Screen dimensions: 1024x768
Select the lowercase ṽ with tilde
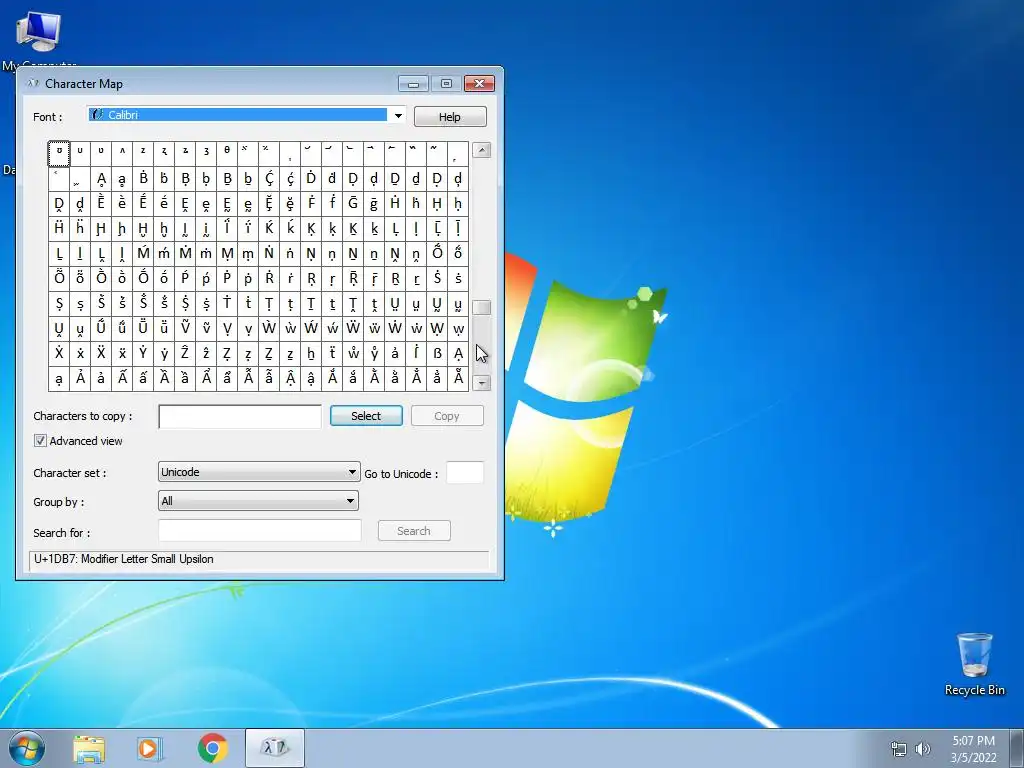206,328
